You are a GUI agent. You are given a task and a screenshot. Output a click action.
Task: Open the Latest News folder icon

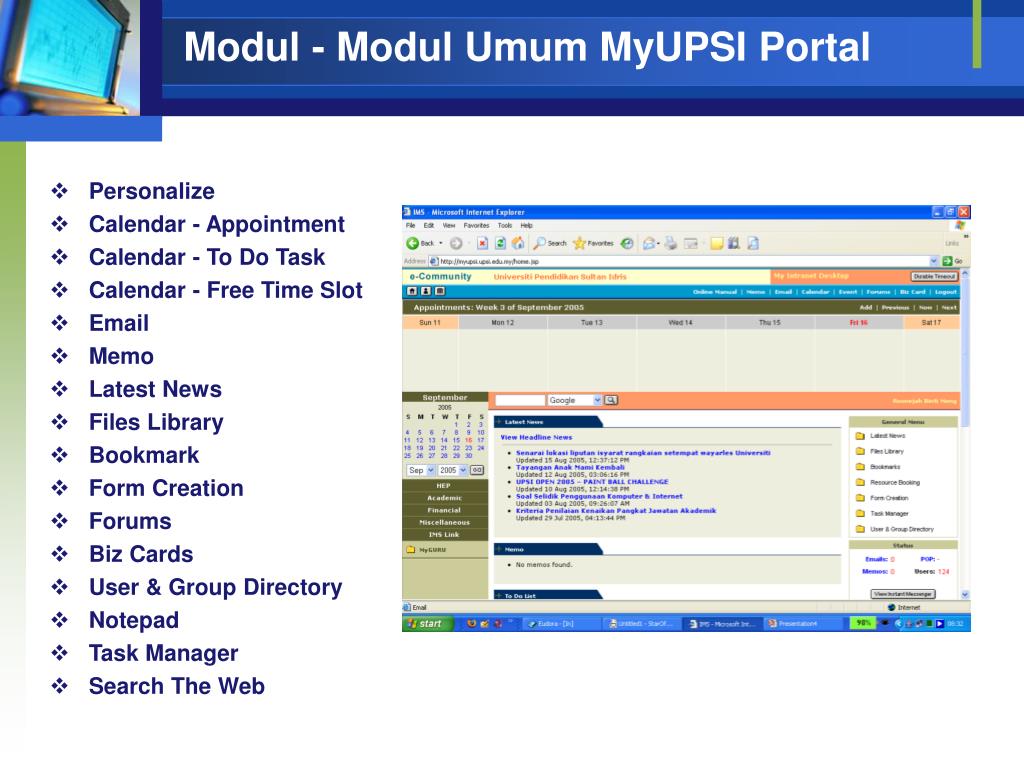(860, 436)
